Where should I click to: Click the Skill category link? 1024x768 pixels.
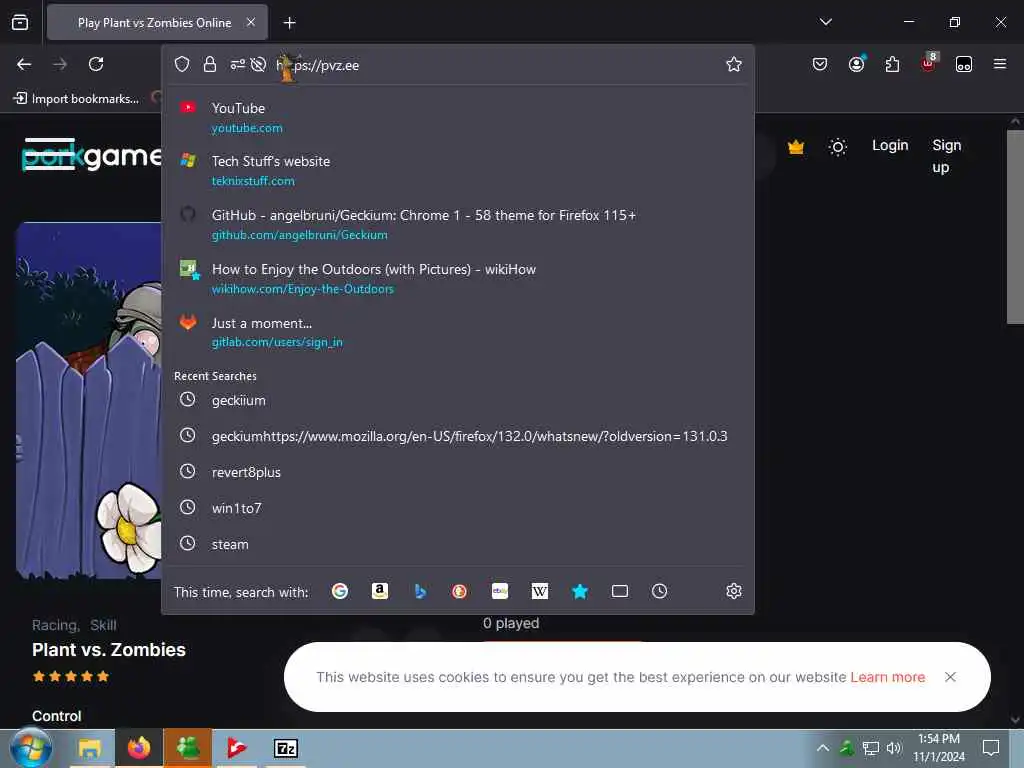click(x=103, y=625)
